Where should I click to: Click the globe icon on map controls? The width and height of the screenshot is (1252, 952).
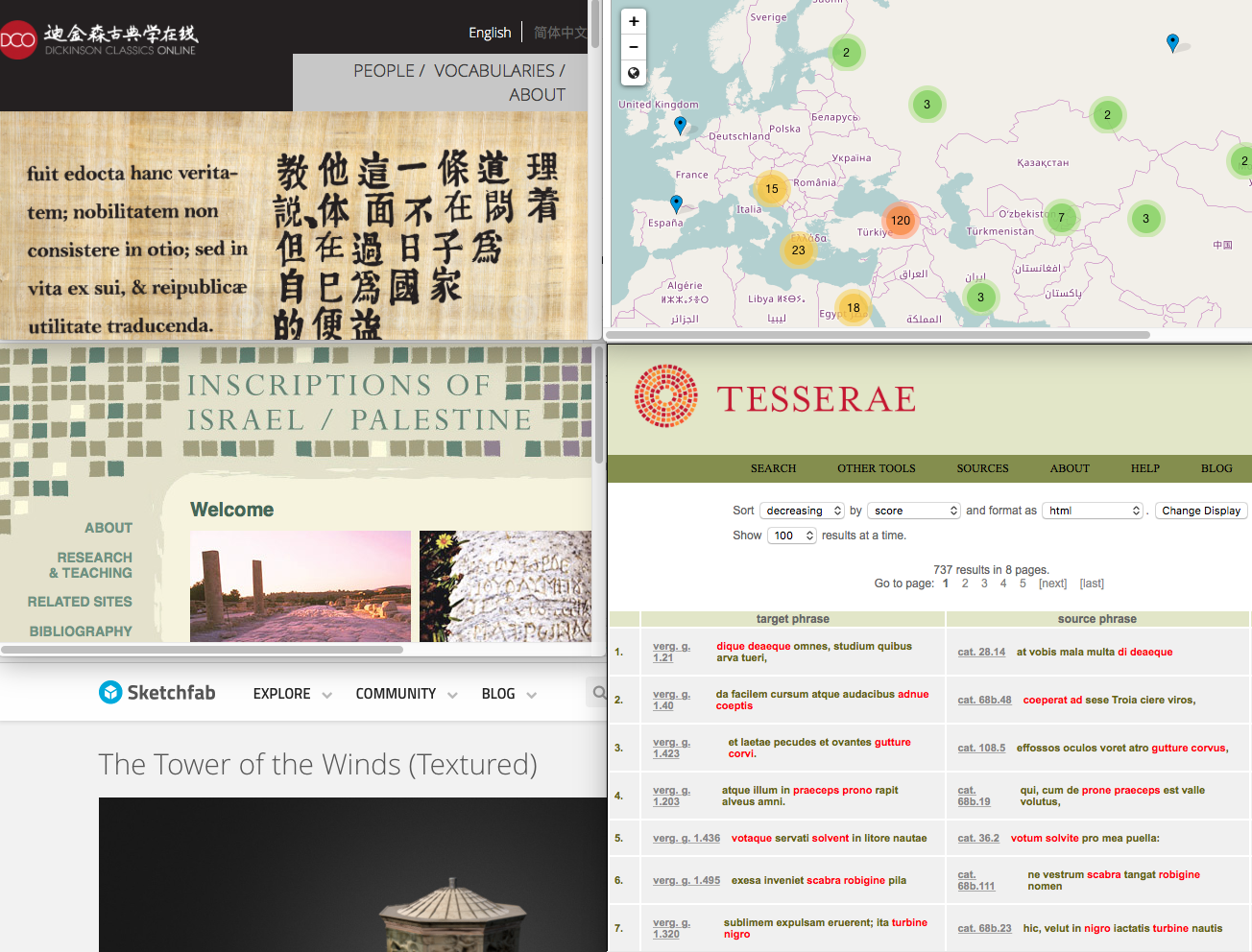coord(634,73)
